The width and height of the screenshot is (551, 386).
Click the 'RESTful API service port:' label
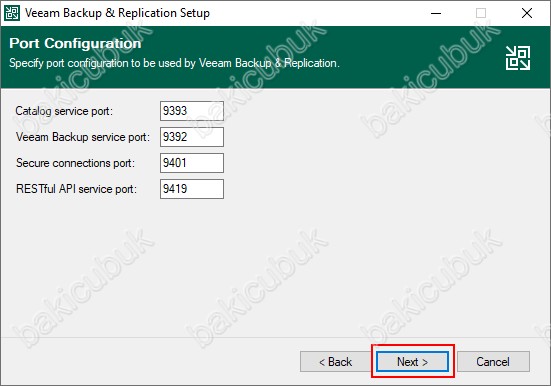pyautogui.click(x=76, y=189)
